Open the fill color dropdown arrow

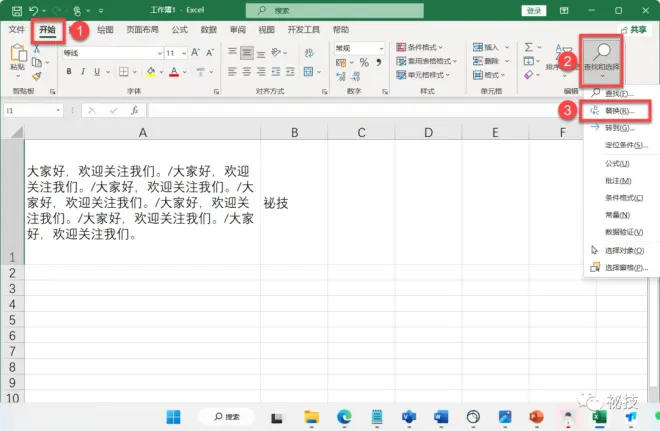161,72
